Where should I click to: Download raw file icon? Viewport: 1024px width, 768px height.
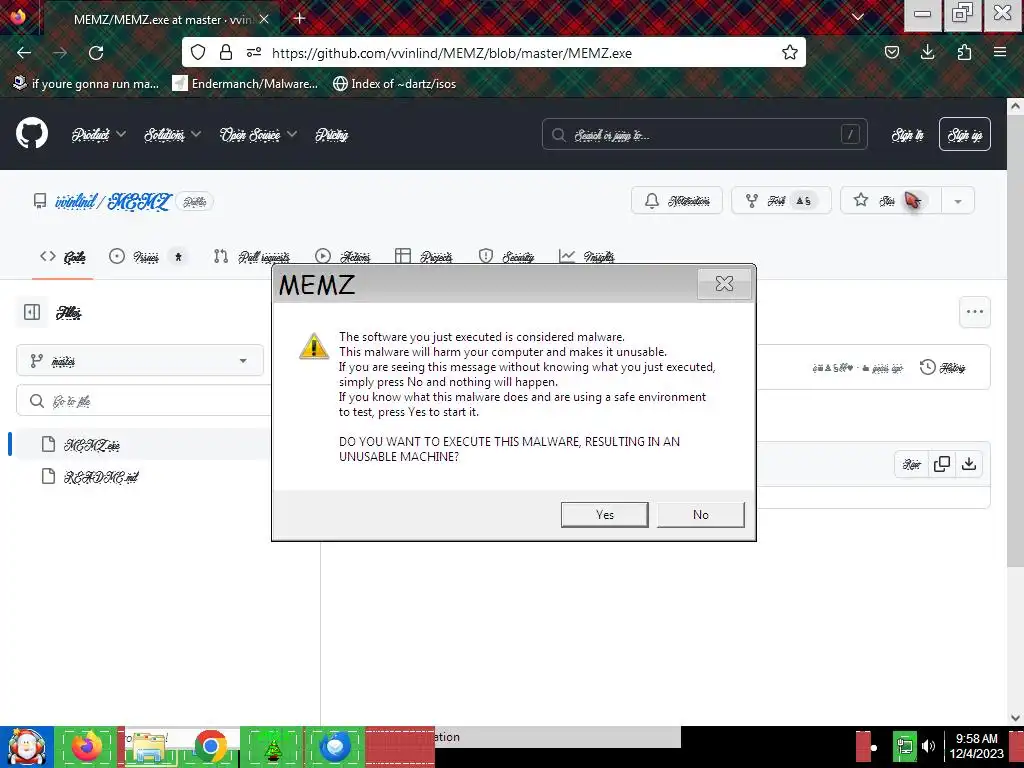[x=969, y=464]
